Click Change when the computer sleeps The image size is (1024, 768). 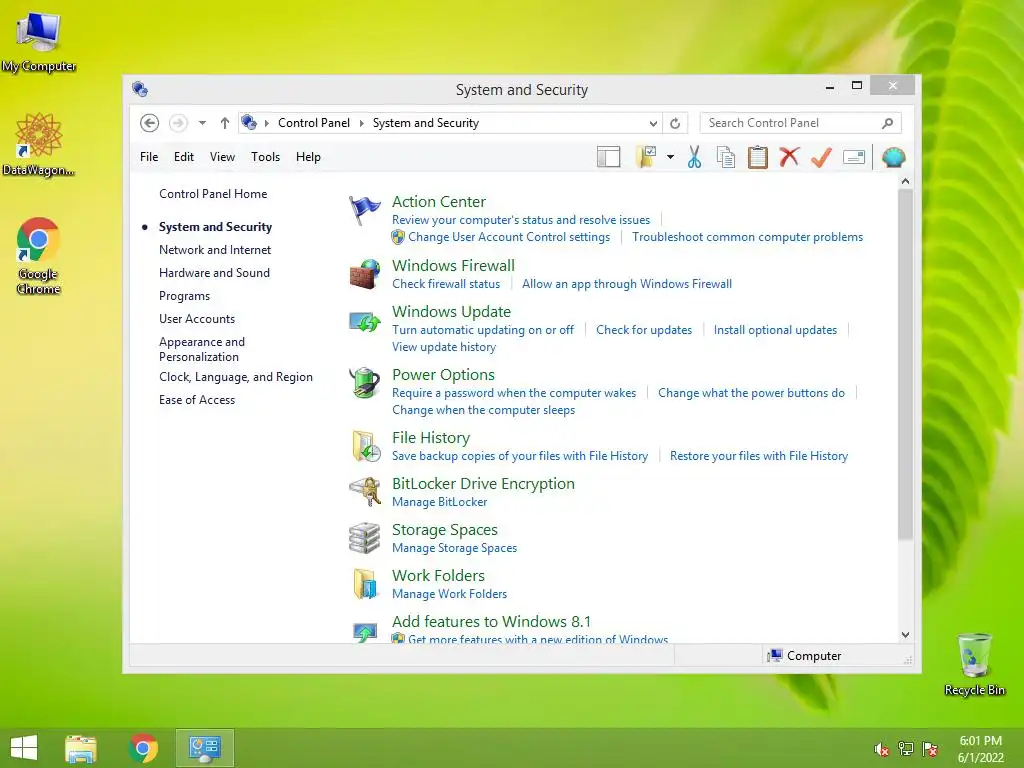tap(484, 410)
